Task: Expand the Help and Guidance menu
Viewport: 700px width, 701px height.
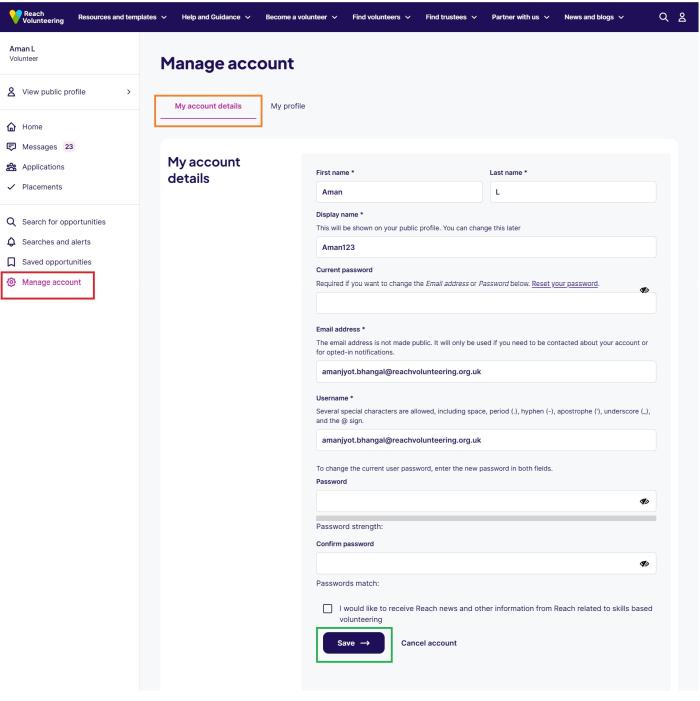Action: pyautogui.click(x=216, y=17)
